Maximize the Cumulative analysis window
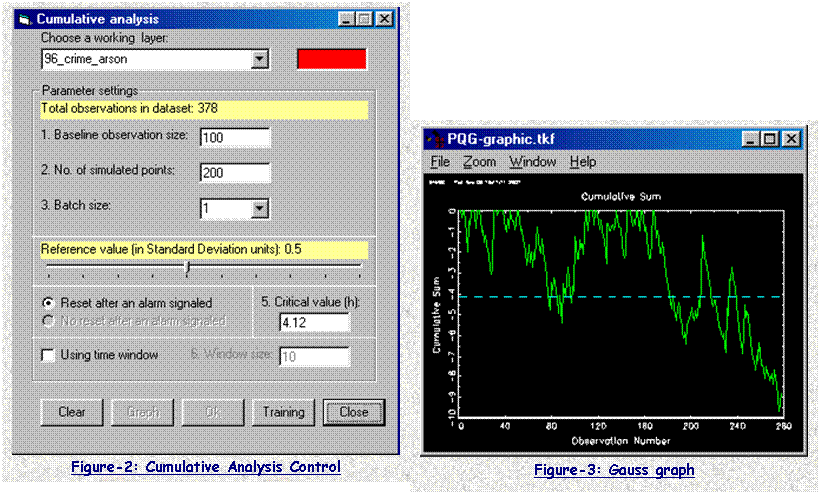 [x=365, y=19]
